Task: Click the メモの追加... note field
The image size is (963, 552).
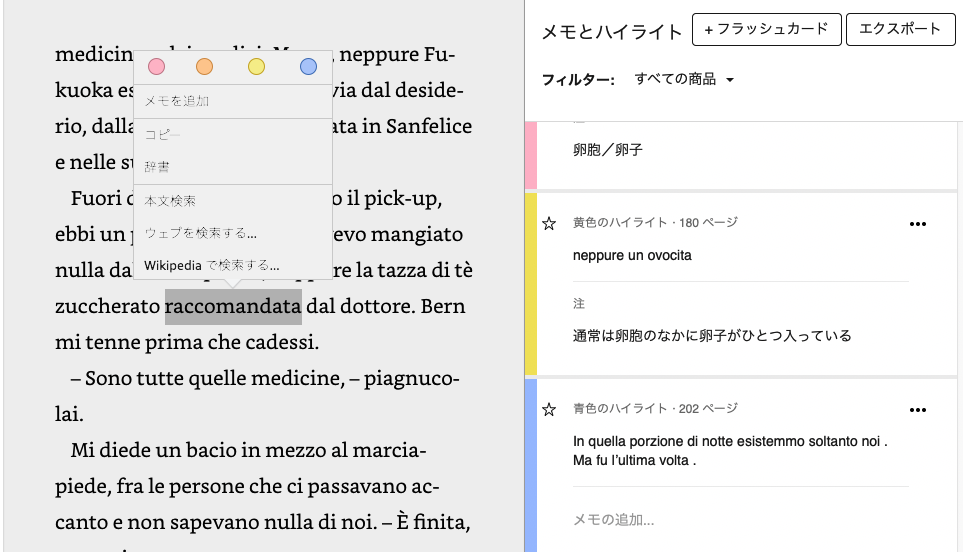Action: pos(613,520)
